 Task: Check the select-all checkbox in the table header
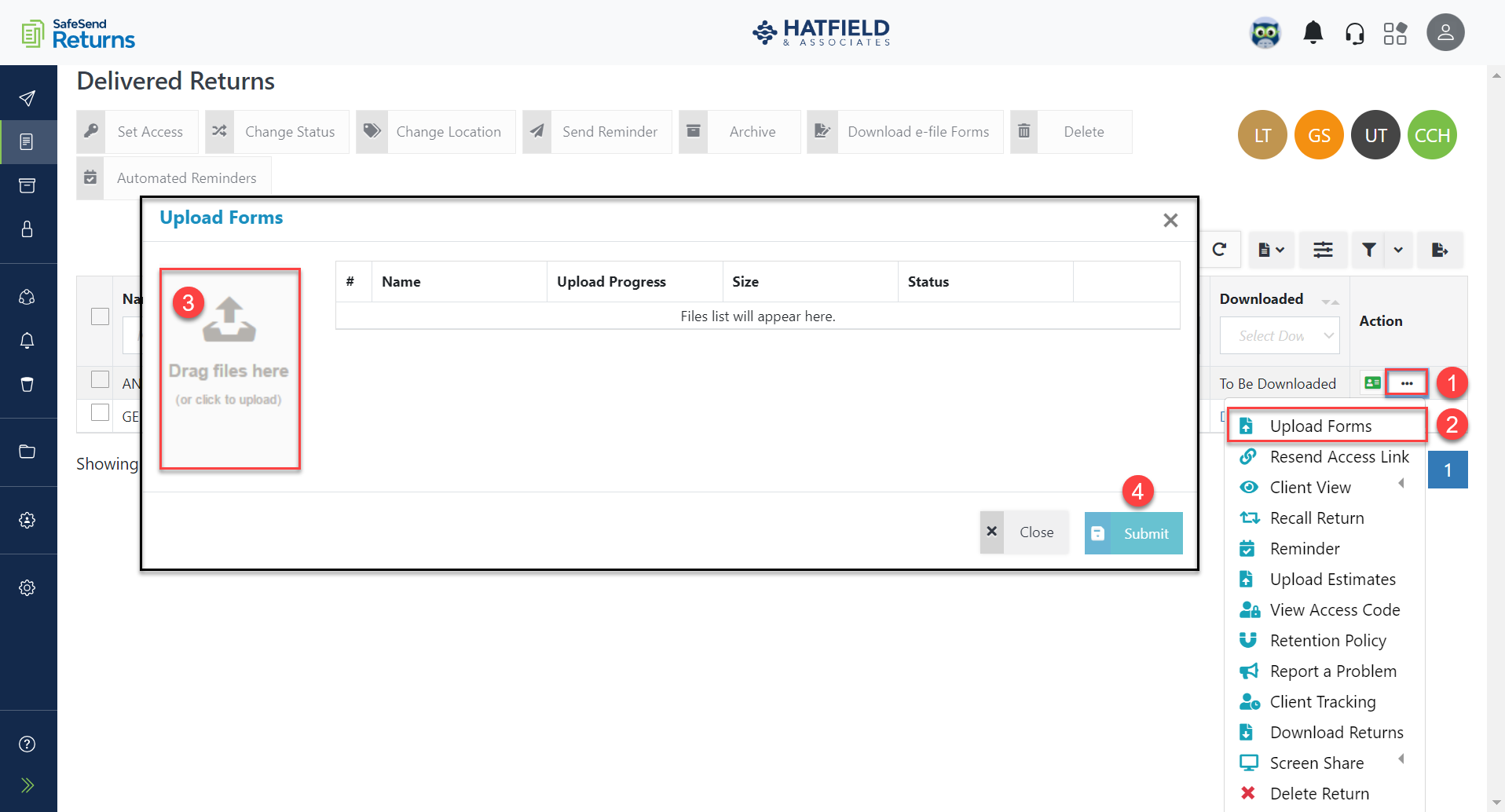click(99, 316)
